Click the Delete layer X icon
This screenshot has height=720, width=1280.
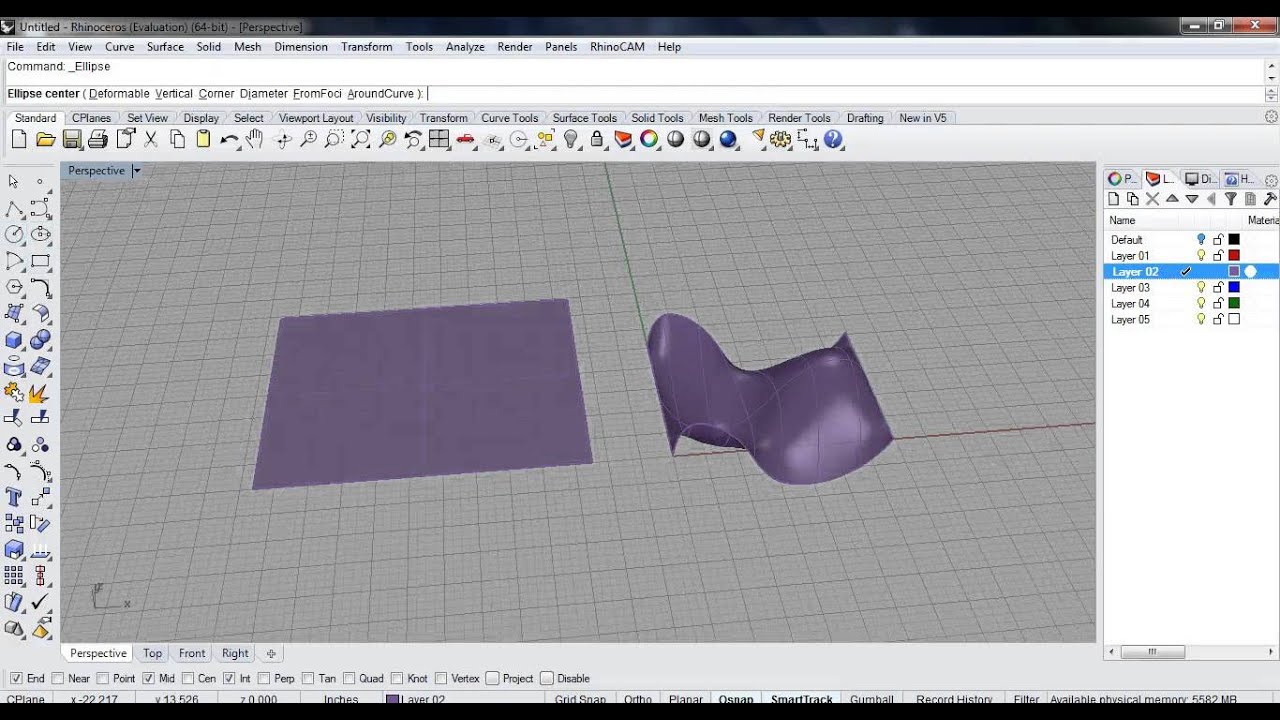(1152, 199)
